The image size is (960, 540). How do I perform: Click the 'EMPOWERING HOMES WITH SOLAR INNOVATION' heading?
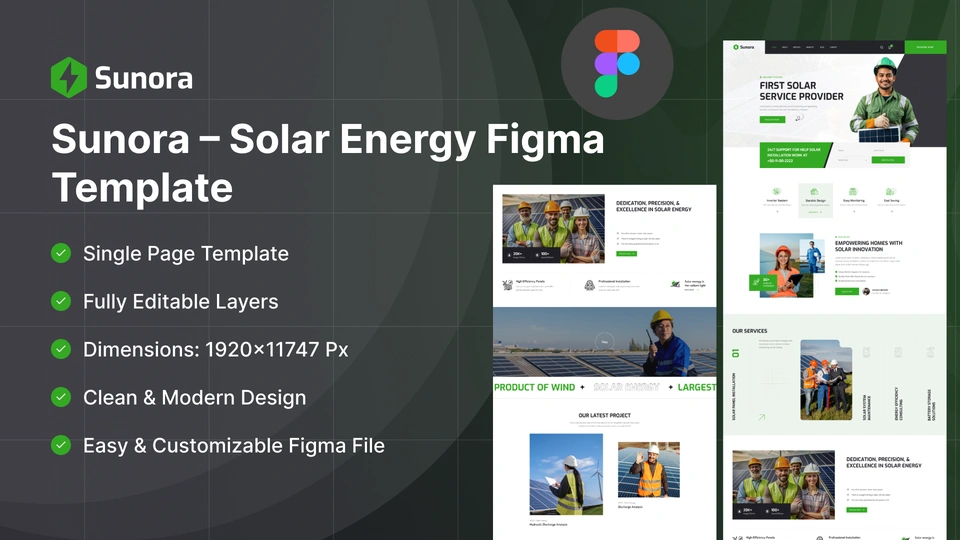[868, 246]
